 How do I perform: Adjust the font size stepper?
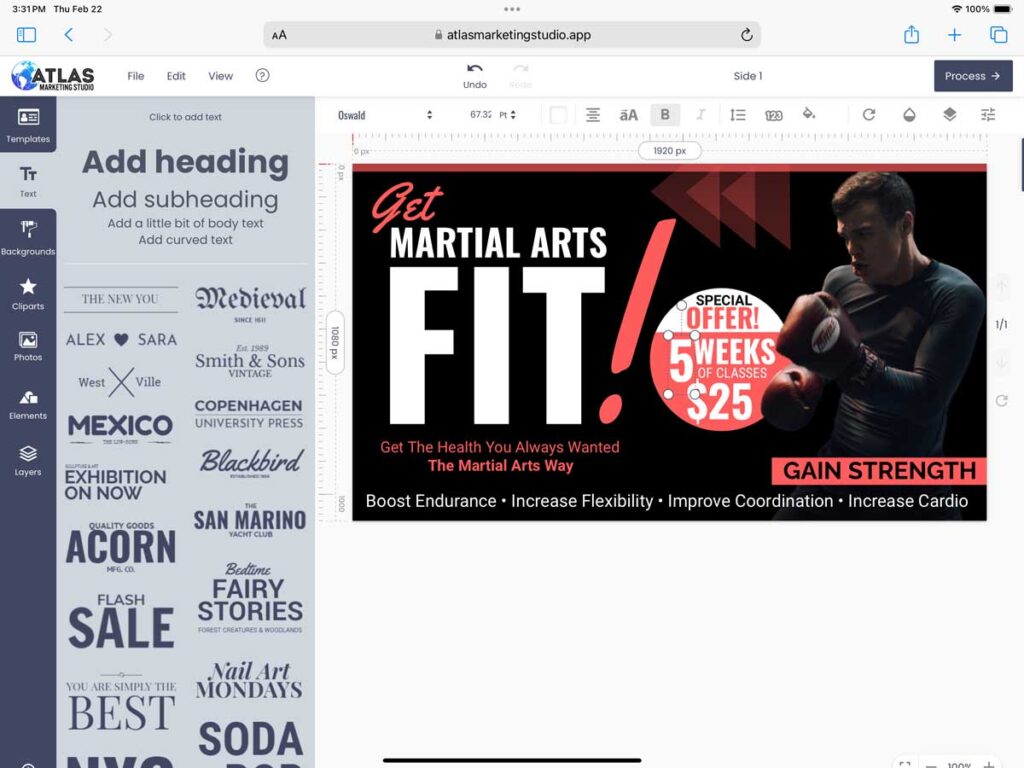513,115
